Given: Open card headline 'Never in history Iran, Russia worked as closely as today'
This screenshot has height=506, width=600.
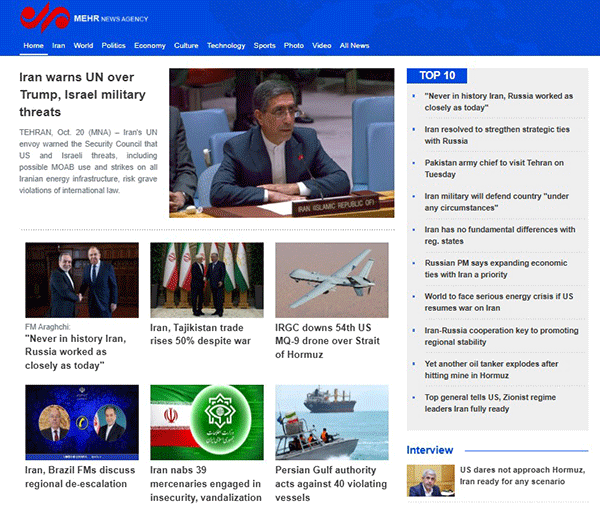Looking at the screenshot, I should pos(76,352).
